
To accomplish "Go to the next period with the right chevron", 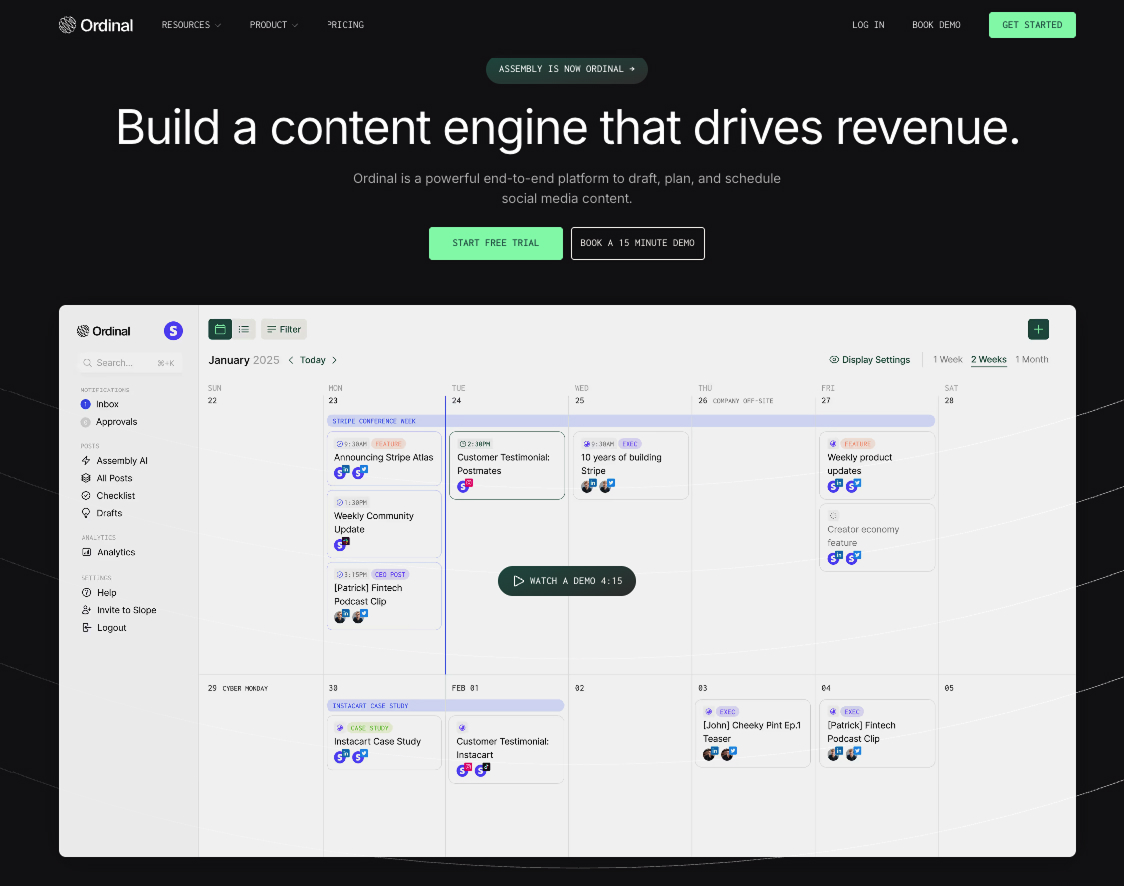I will pyautogui.click(x=334, y=361).
